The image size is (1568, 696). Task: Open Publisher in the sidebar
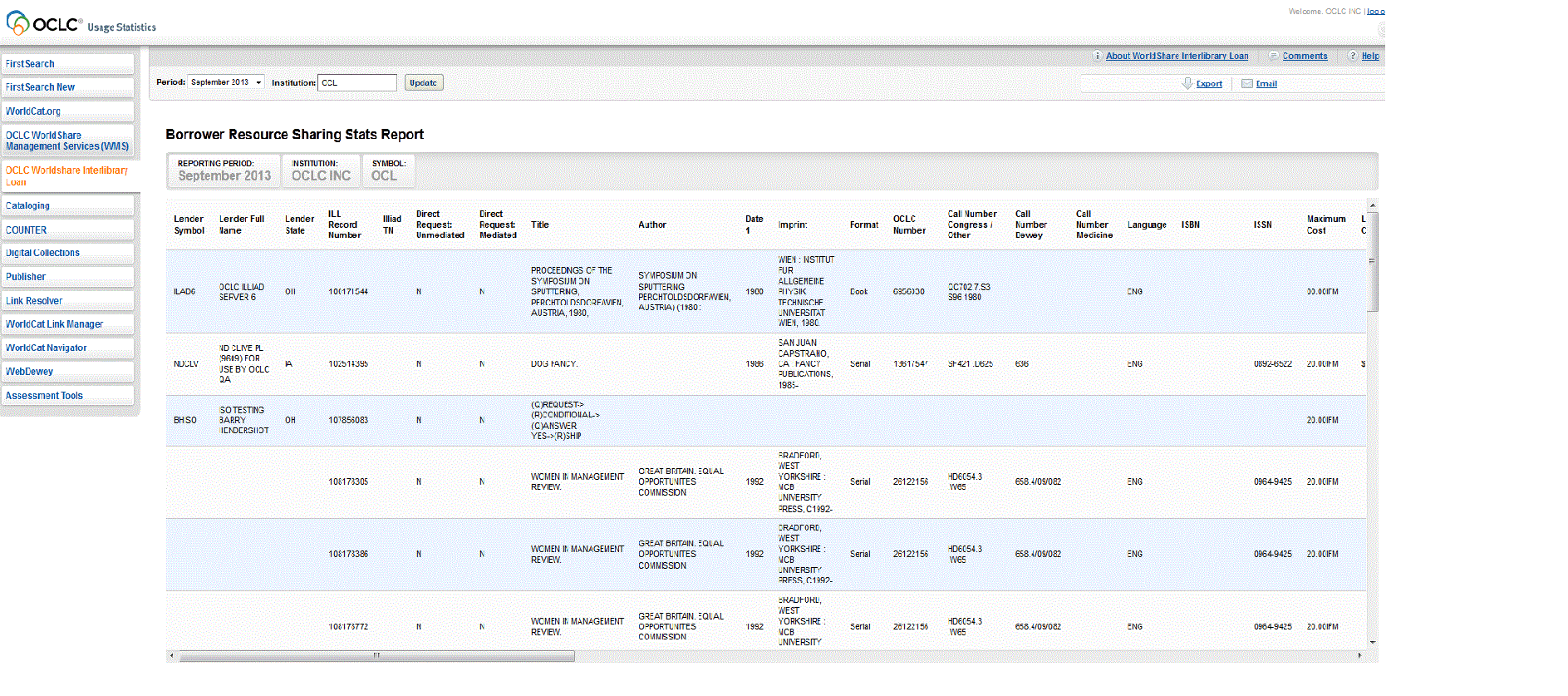[67, 277]
